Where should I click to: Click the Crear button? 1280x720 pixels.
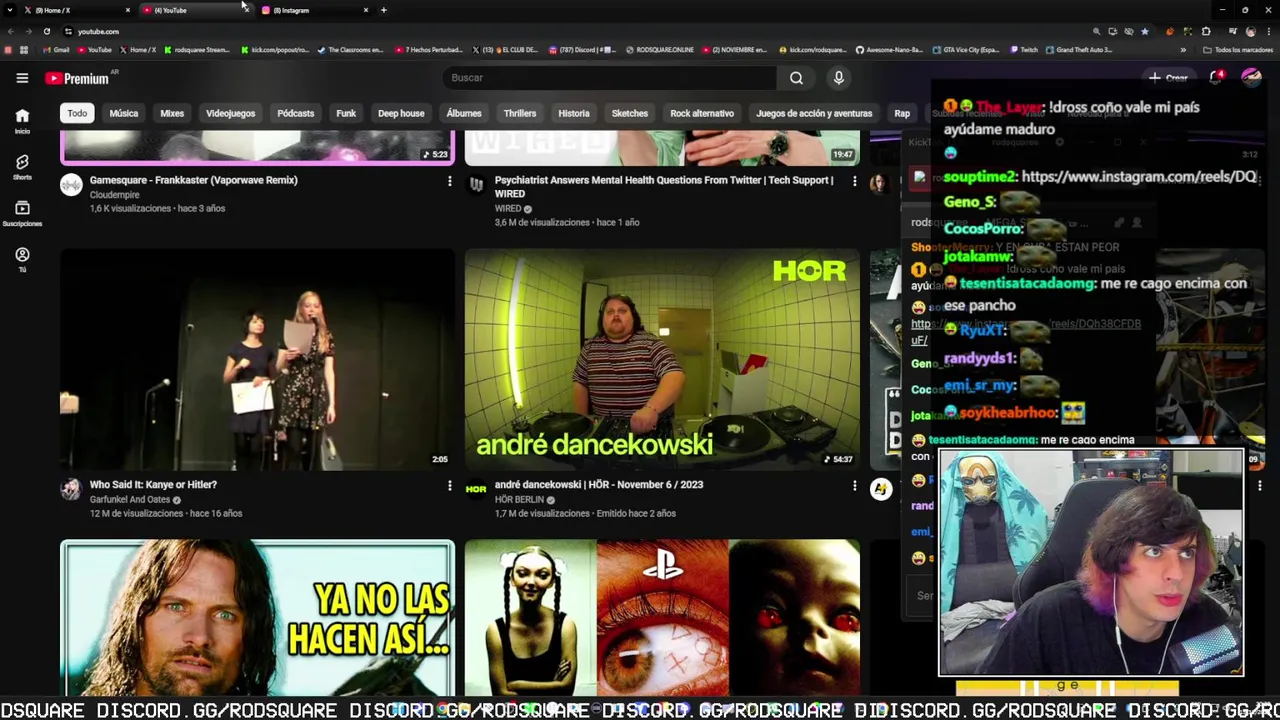[x=1168, y=77]
